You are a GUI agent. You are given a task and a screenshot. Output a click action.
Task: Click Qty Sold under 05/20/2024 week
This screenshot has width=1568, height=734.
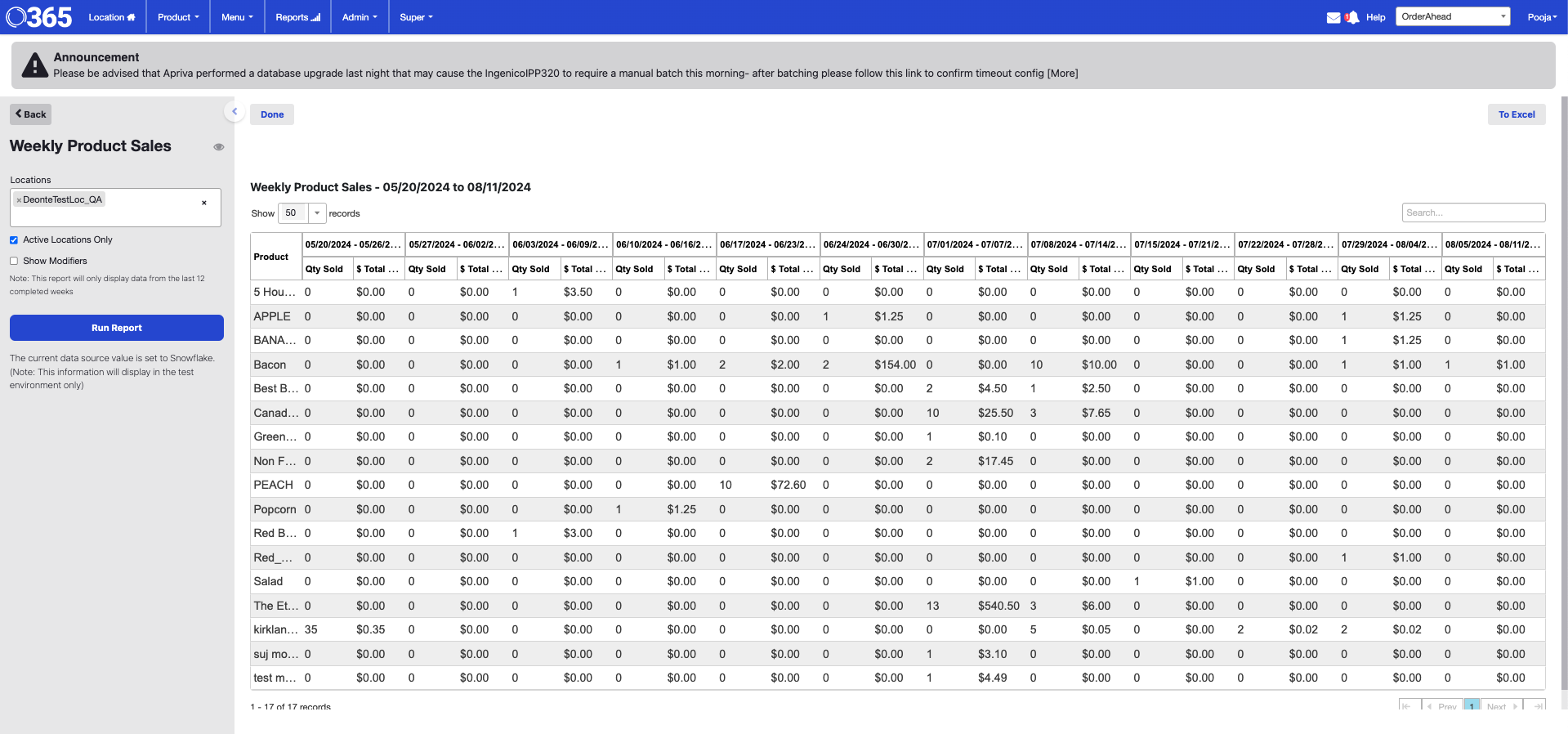pos(327,269)
